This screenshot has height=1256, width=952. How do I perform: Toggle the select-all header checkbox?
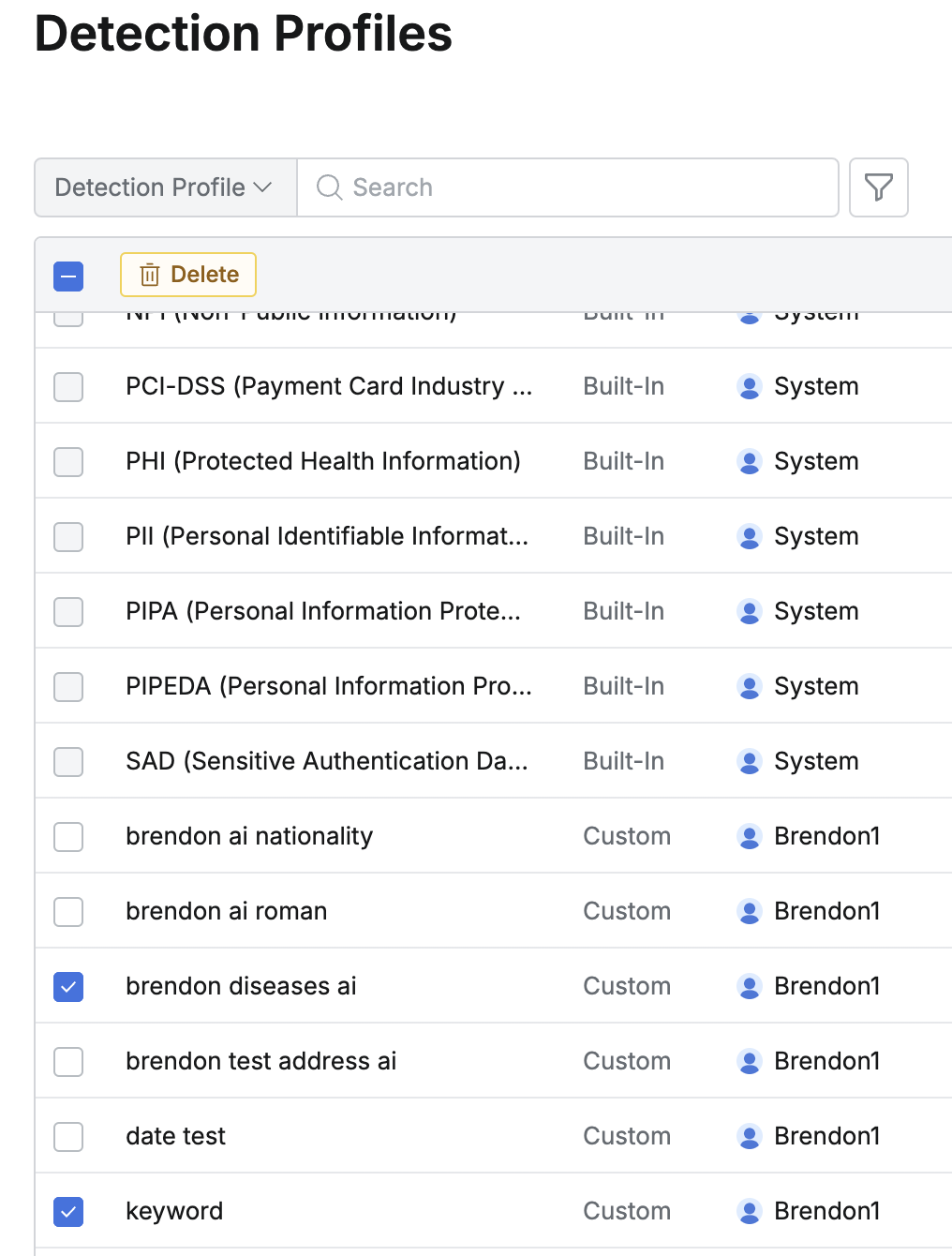68,276
